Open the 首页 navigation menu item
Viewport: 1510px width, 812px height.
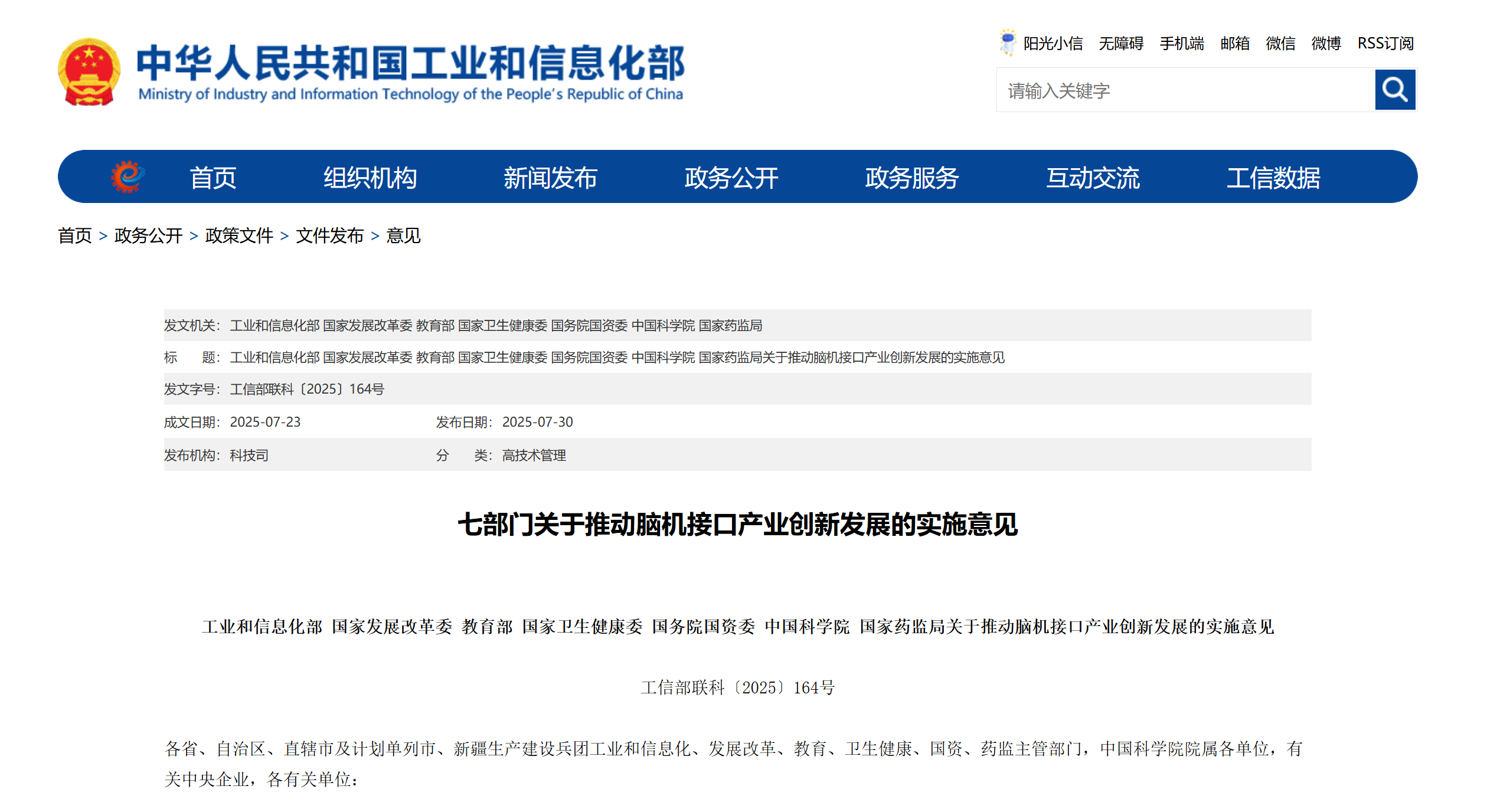[x=213, y=178]
